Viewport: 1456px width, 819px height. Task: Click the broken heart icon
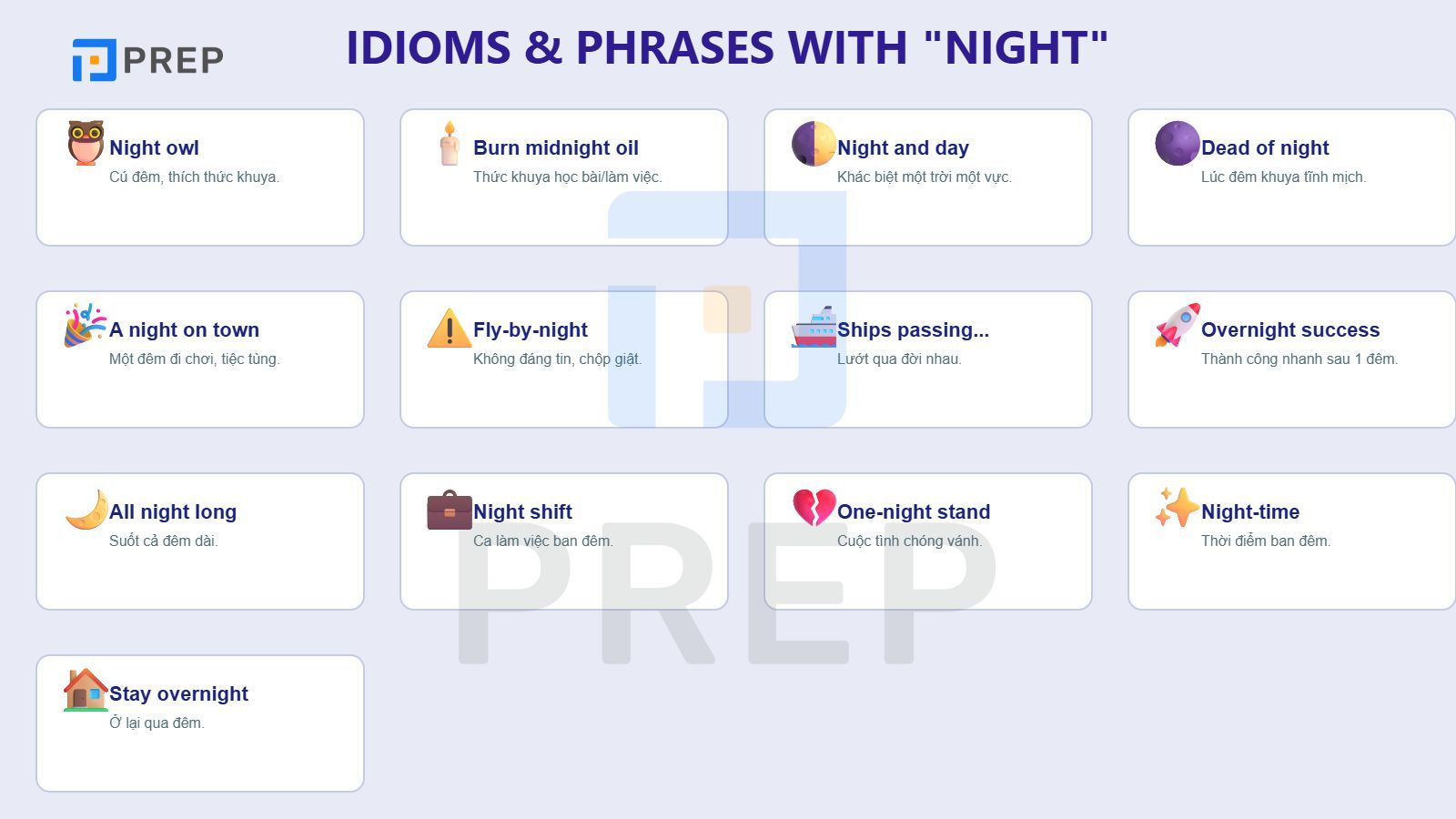click(x=814, y=508)
